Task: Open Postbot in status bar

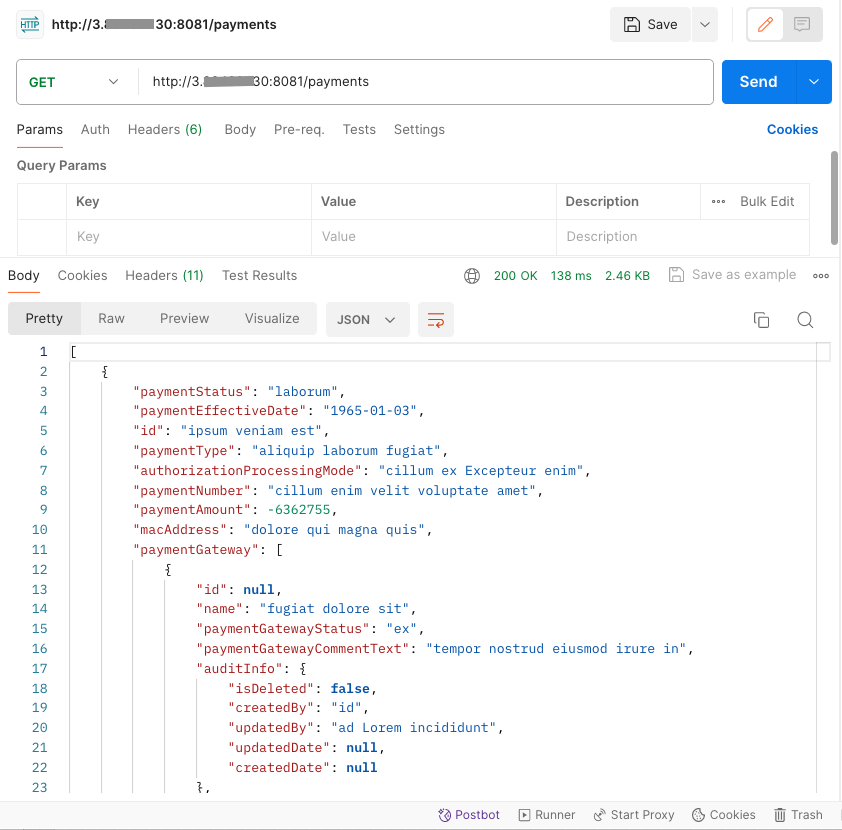Action: tap(469, 815)
